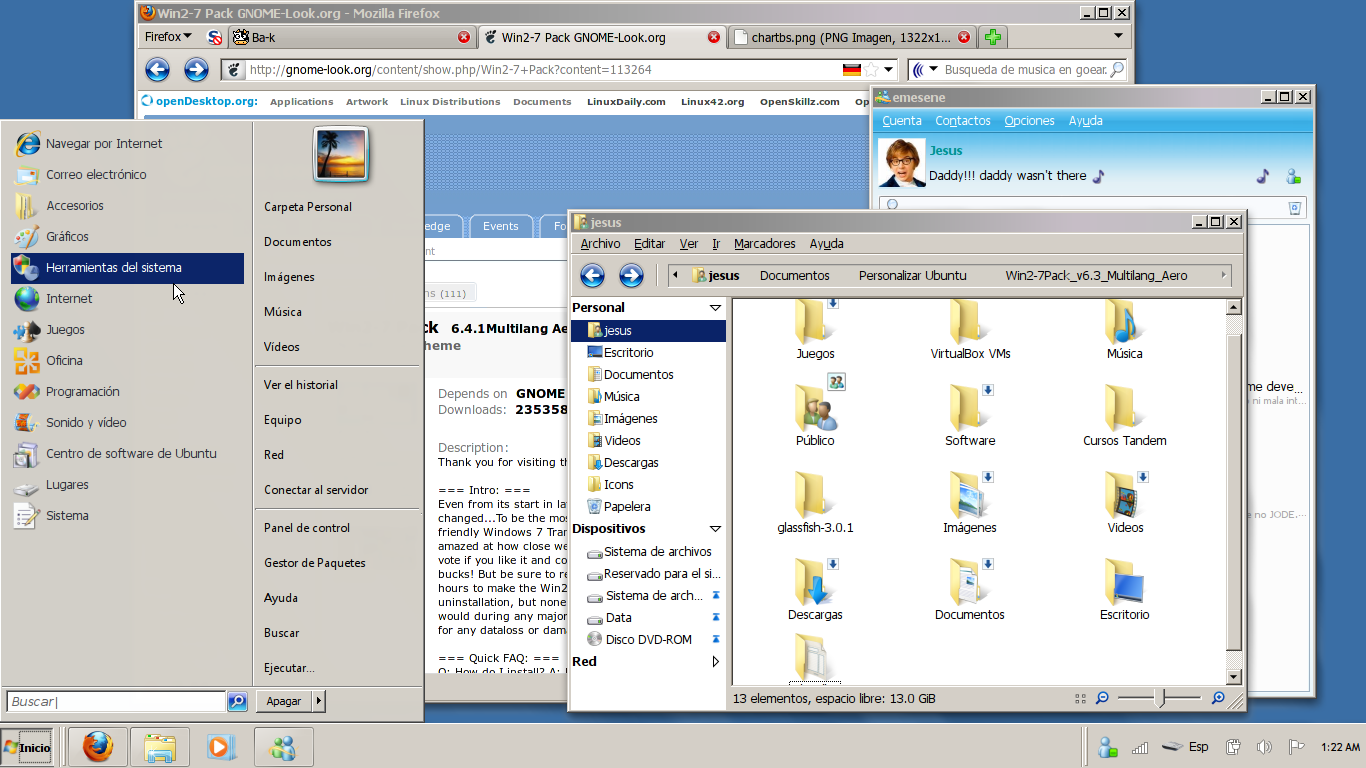Viewport: 1366px width, 768px height.
Task: Open Contactos menu in emesene
Action: coord(963,121)
